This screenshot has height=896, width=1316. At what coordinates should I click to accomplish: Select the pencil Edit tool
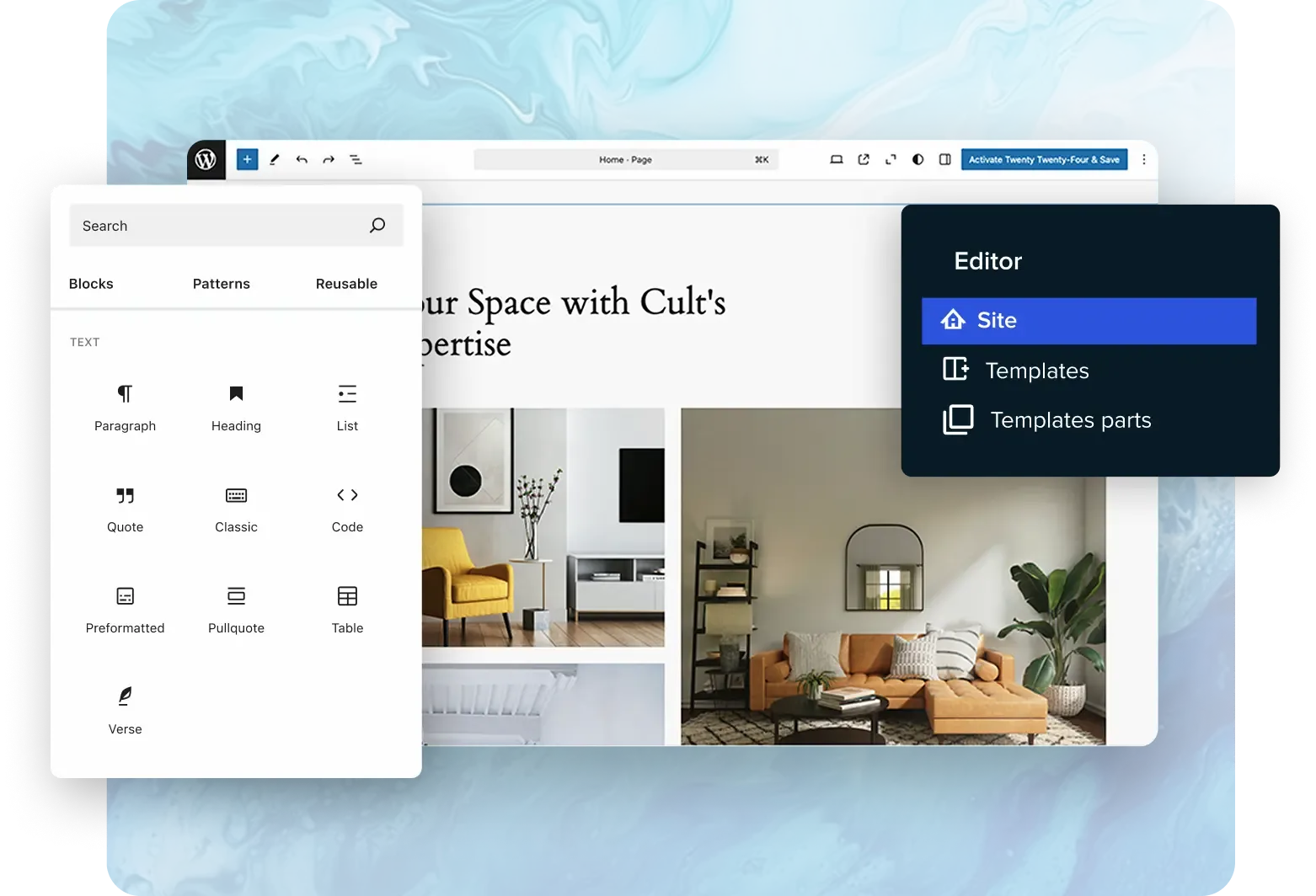coord(274,159)
